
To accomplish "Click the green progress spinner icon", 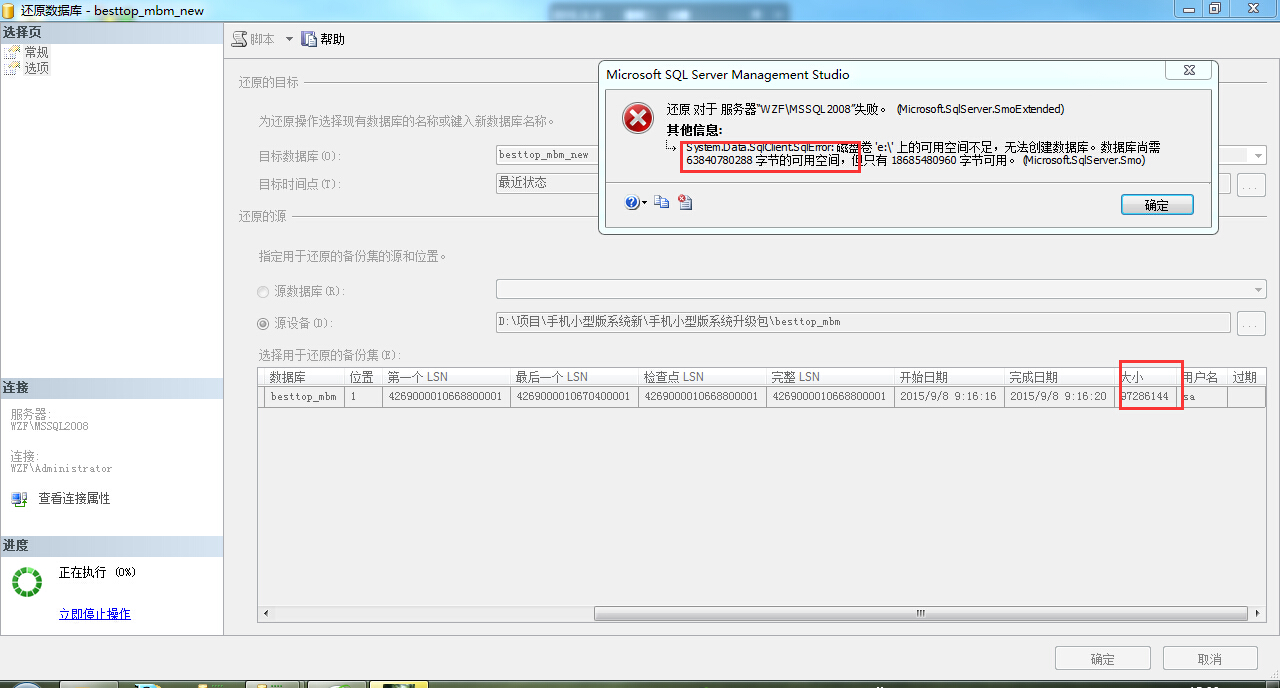I will click(27, 582).
